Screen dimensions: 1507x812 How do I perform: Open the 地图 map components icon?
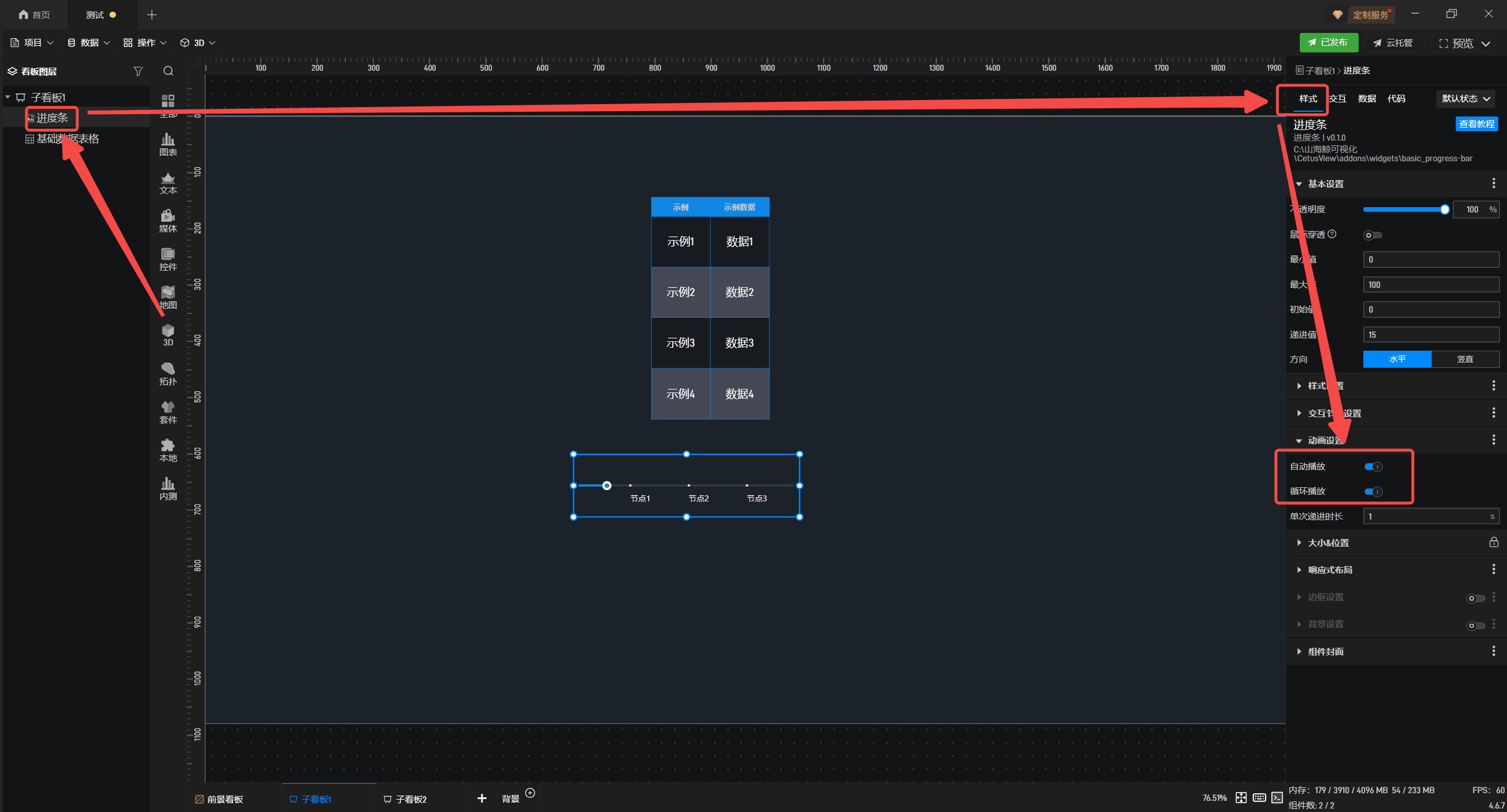(168, 297)
